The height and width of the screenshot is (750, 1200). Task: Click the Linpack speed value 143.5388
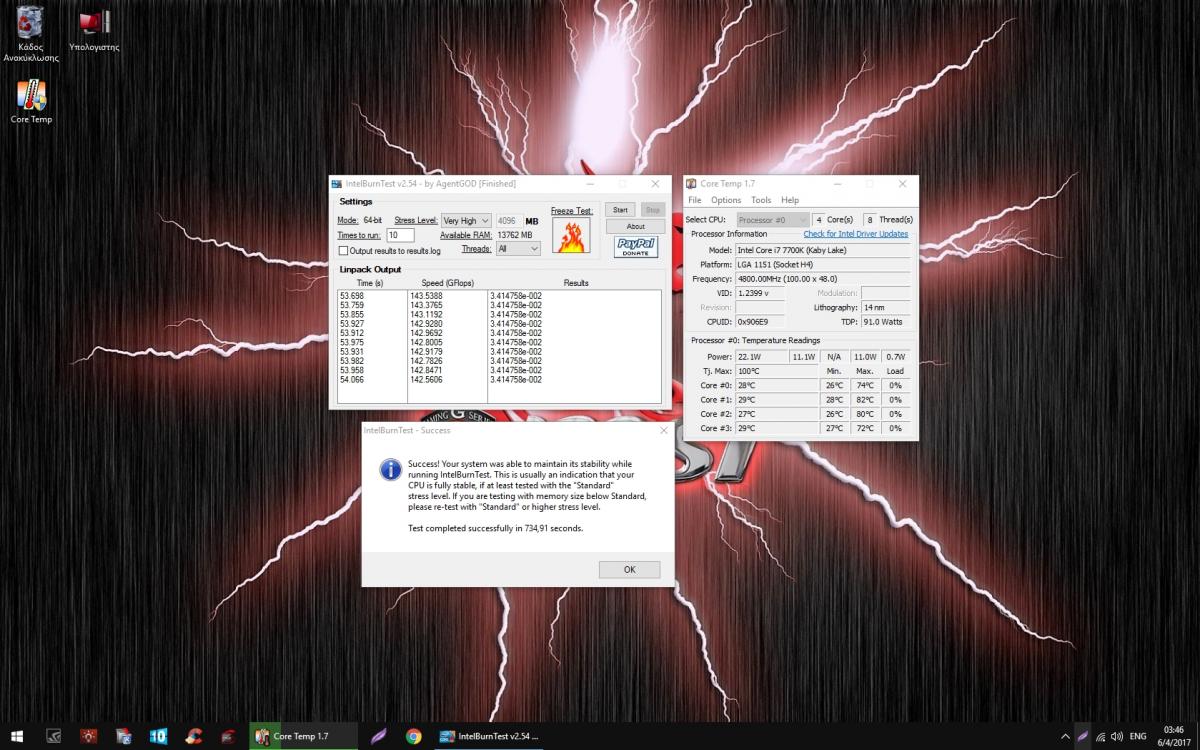tap(426, 296)
